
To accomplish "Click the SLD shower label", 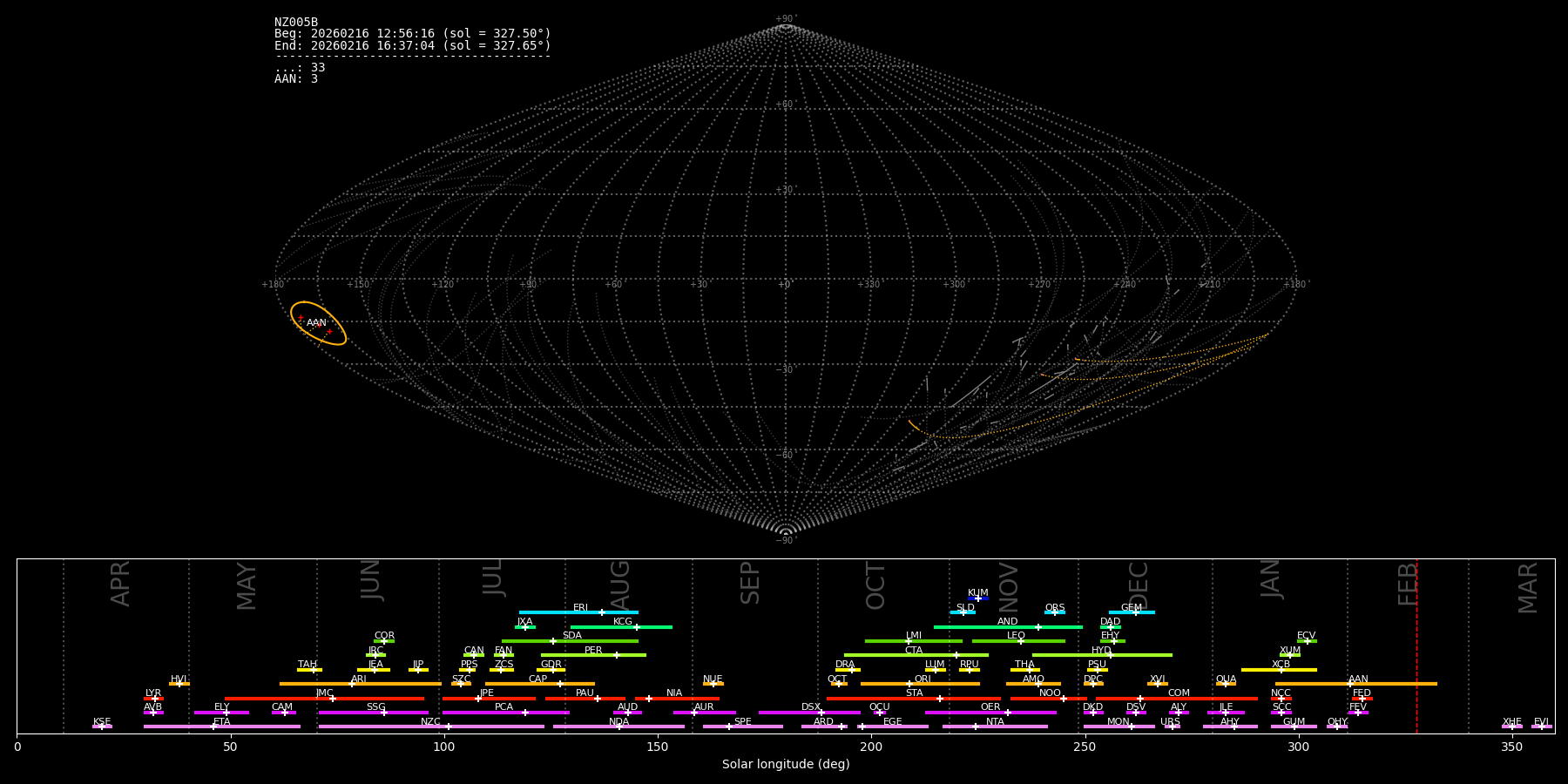I will (965, 608).
